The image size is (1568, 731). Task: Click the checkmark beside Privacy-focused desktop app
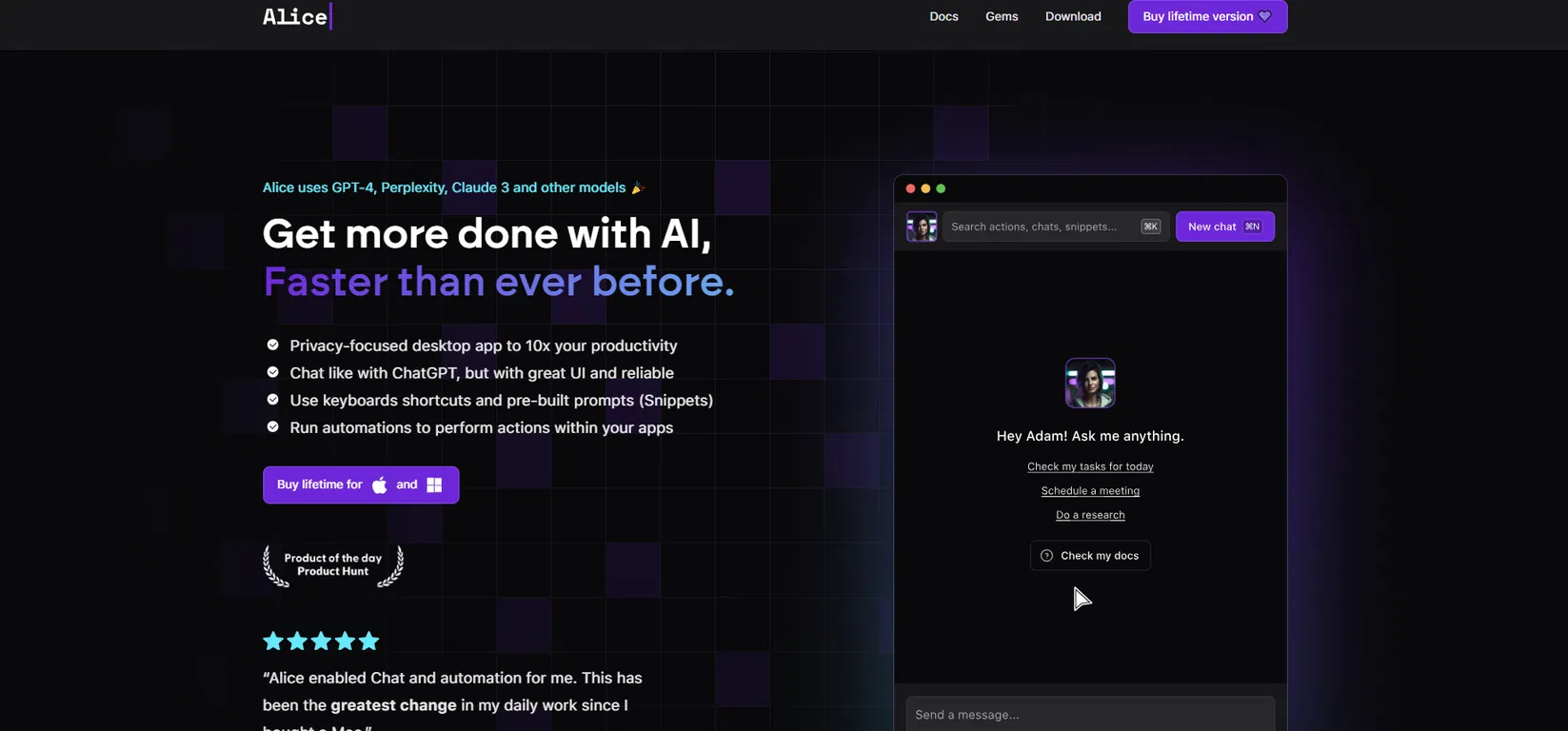point(272,345)
